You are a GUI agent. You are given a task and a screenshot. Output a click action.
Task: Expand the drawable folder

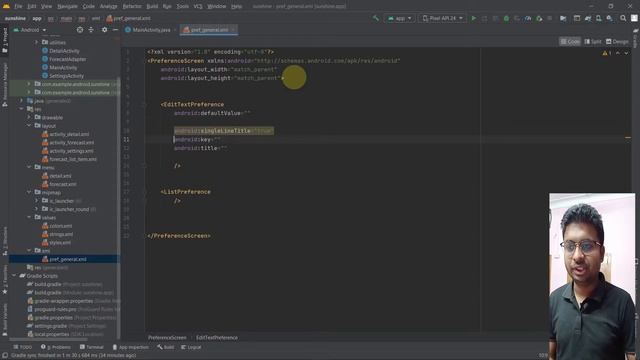(29, 117)
